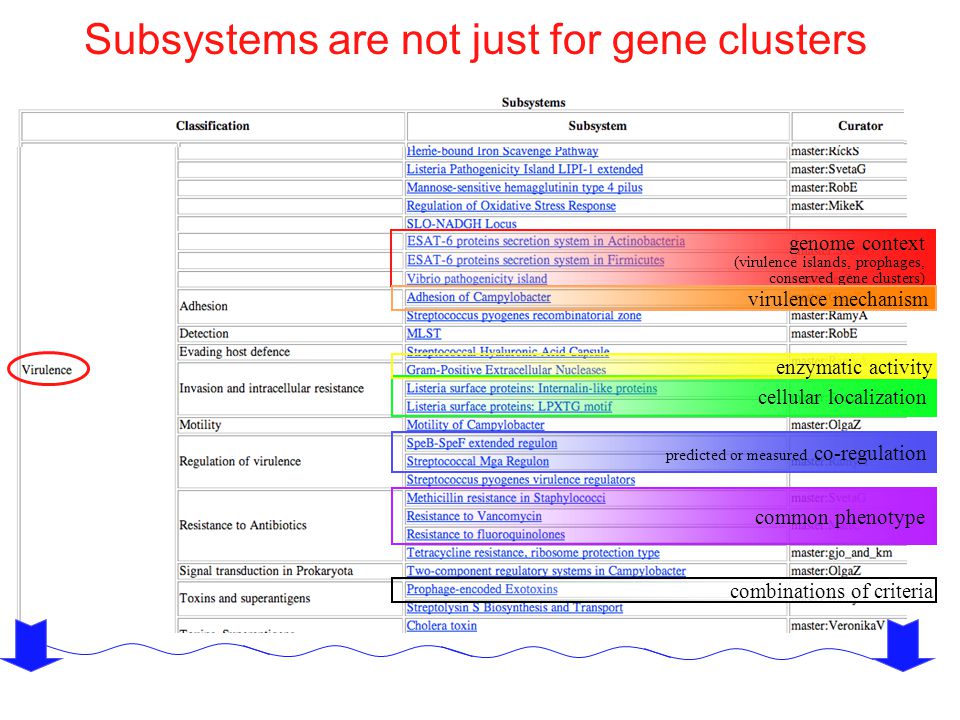Open Streptococcal Hyaluronic Acid Capsule link
960x720 pixels.
(508, 351)
